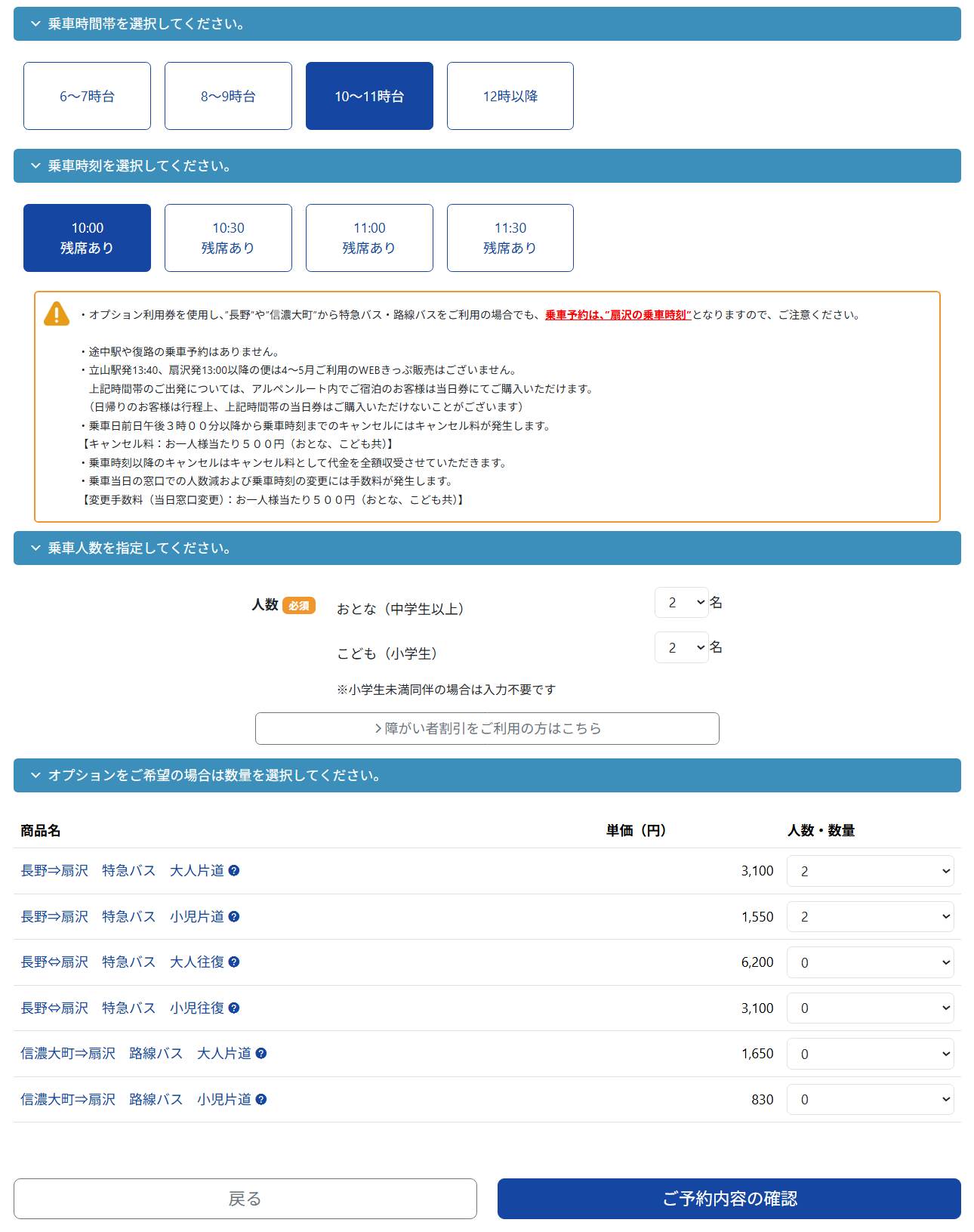The width and height of the screenshot is (974, 1232).
Task: Click help icon beside 長野⇒扇沢 小児片道
Action: coord(234,917)
